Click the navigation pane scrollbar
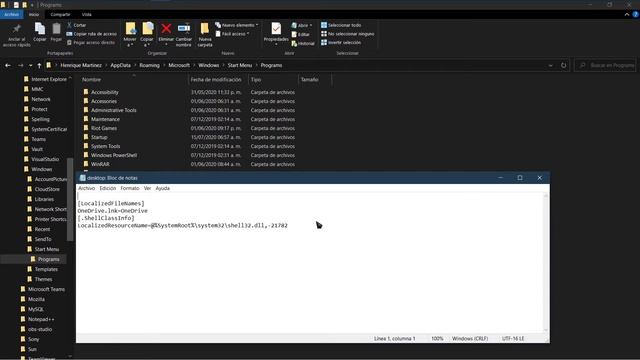This screenshot has width=640, height=360. click(x=70, y=199)
